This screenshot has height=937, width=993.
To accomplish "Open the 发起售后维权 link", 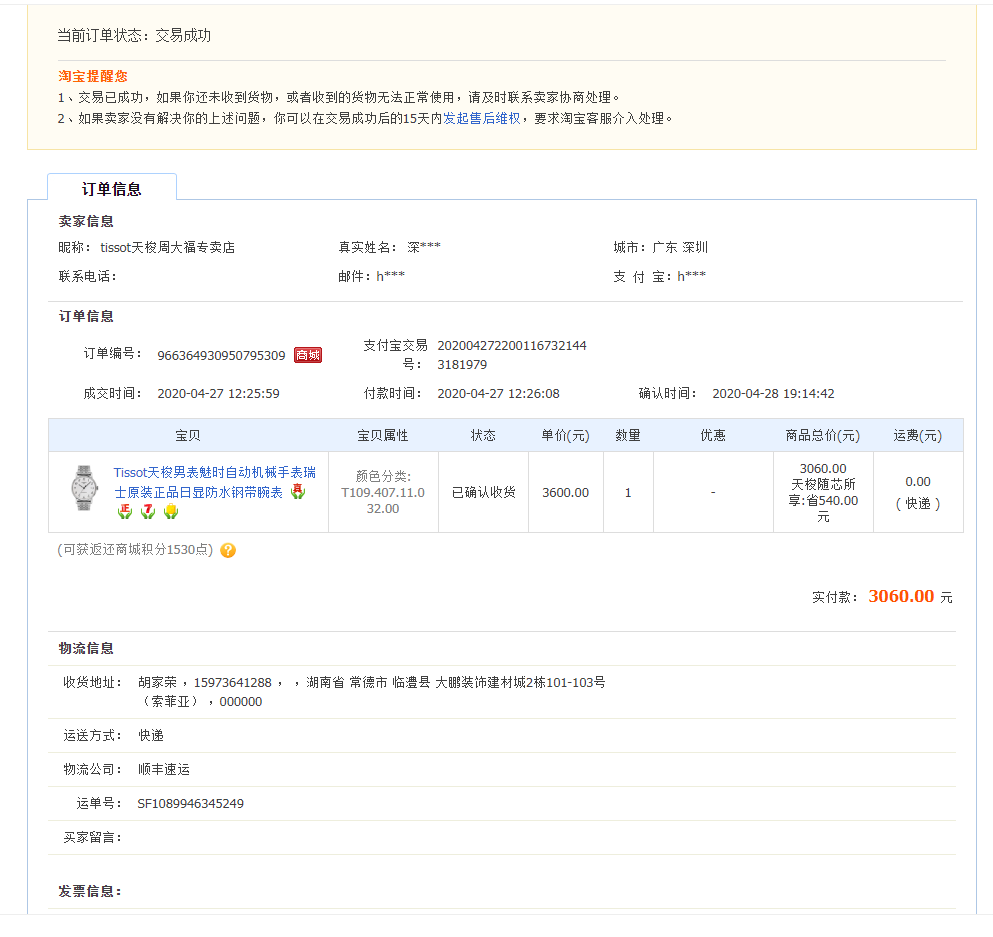I will click(482, 118).
